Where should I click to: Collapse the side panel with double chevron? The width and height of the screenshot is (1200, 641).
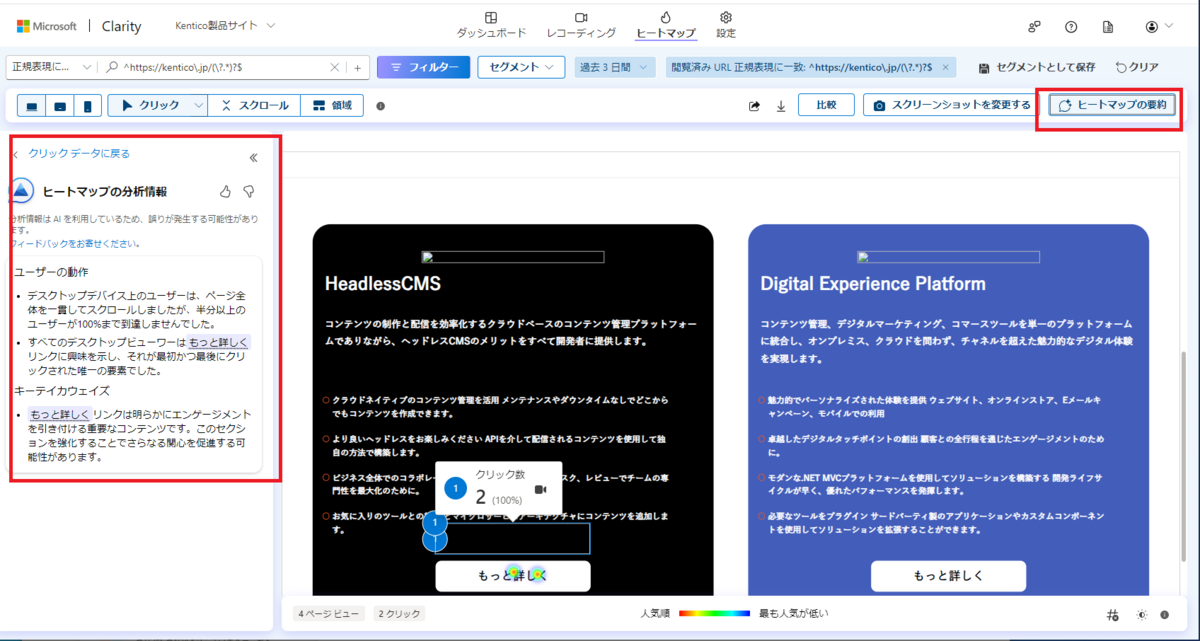point(253,157)
